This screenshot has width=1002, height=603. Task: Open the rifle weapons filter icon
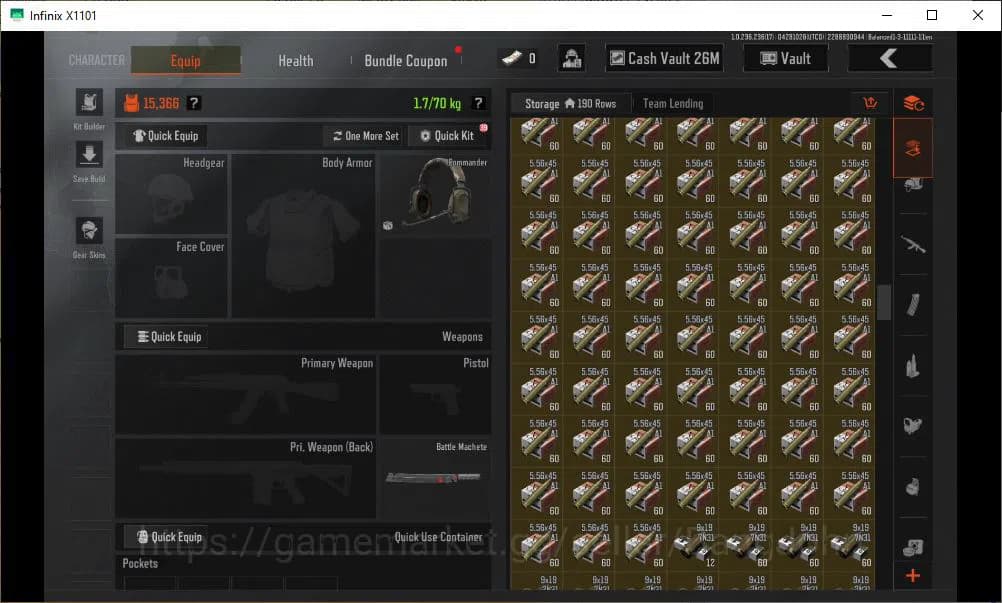click(x=912, y=244)
